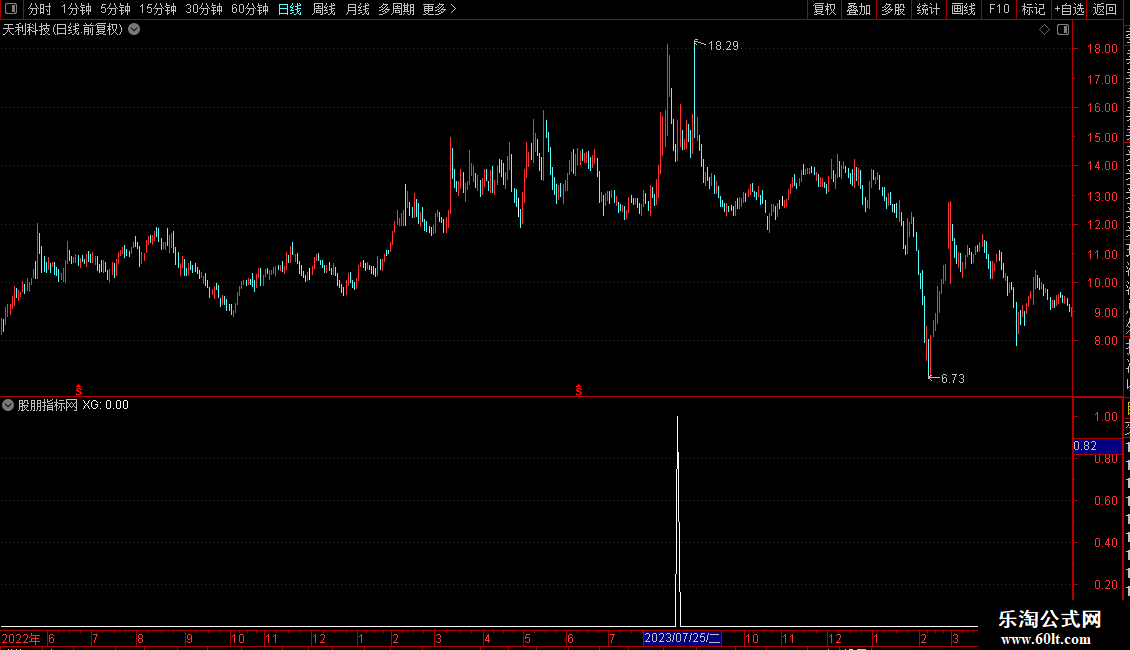Click the red S marker near June 2023

point(579,390)
